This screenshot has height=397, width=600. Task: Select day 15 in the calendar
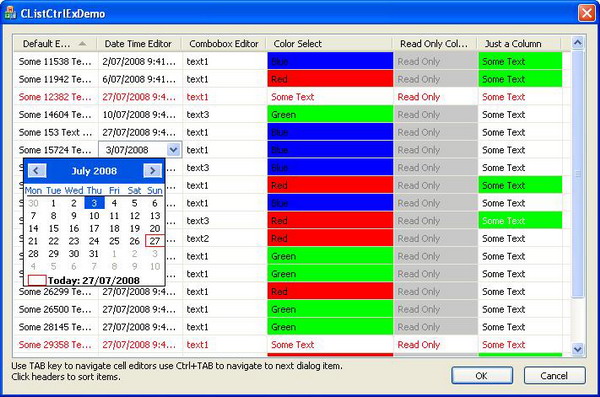[x=54, y=229]
